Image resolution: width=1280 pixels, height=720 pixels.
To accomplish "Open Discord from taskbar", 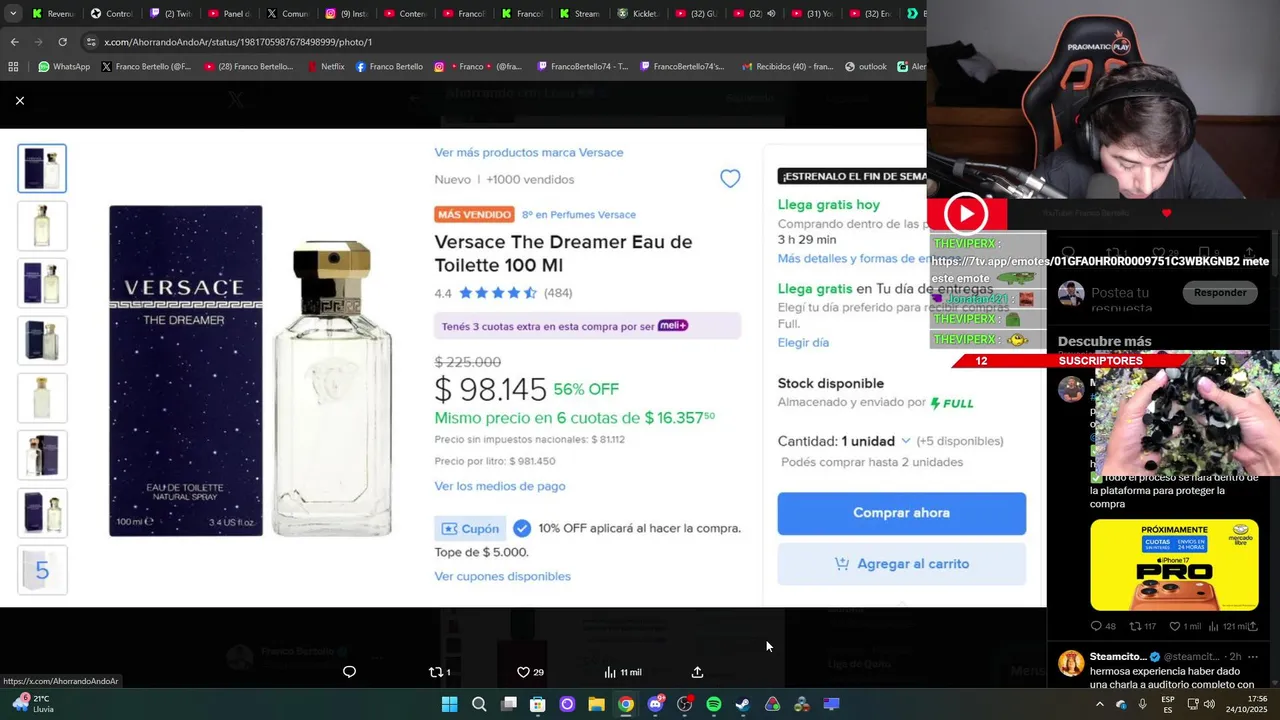I will 655,704.
